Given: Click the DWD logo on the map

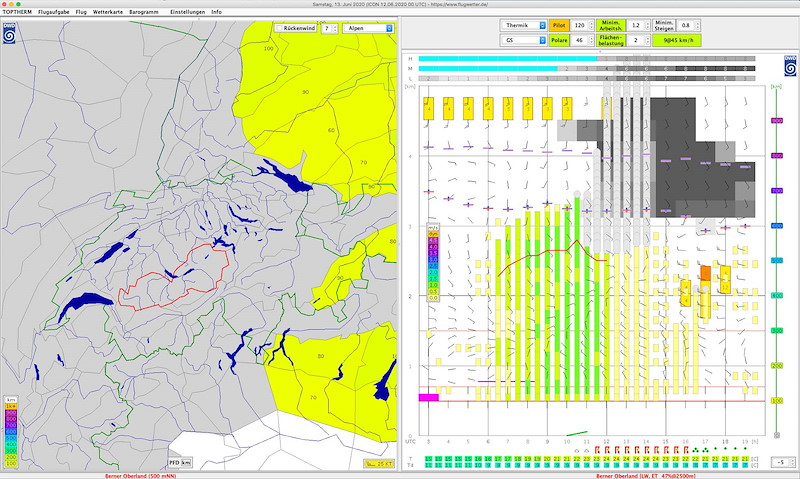Looking at the screenshot, I should point(9,33).
